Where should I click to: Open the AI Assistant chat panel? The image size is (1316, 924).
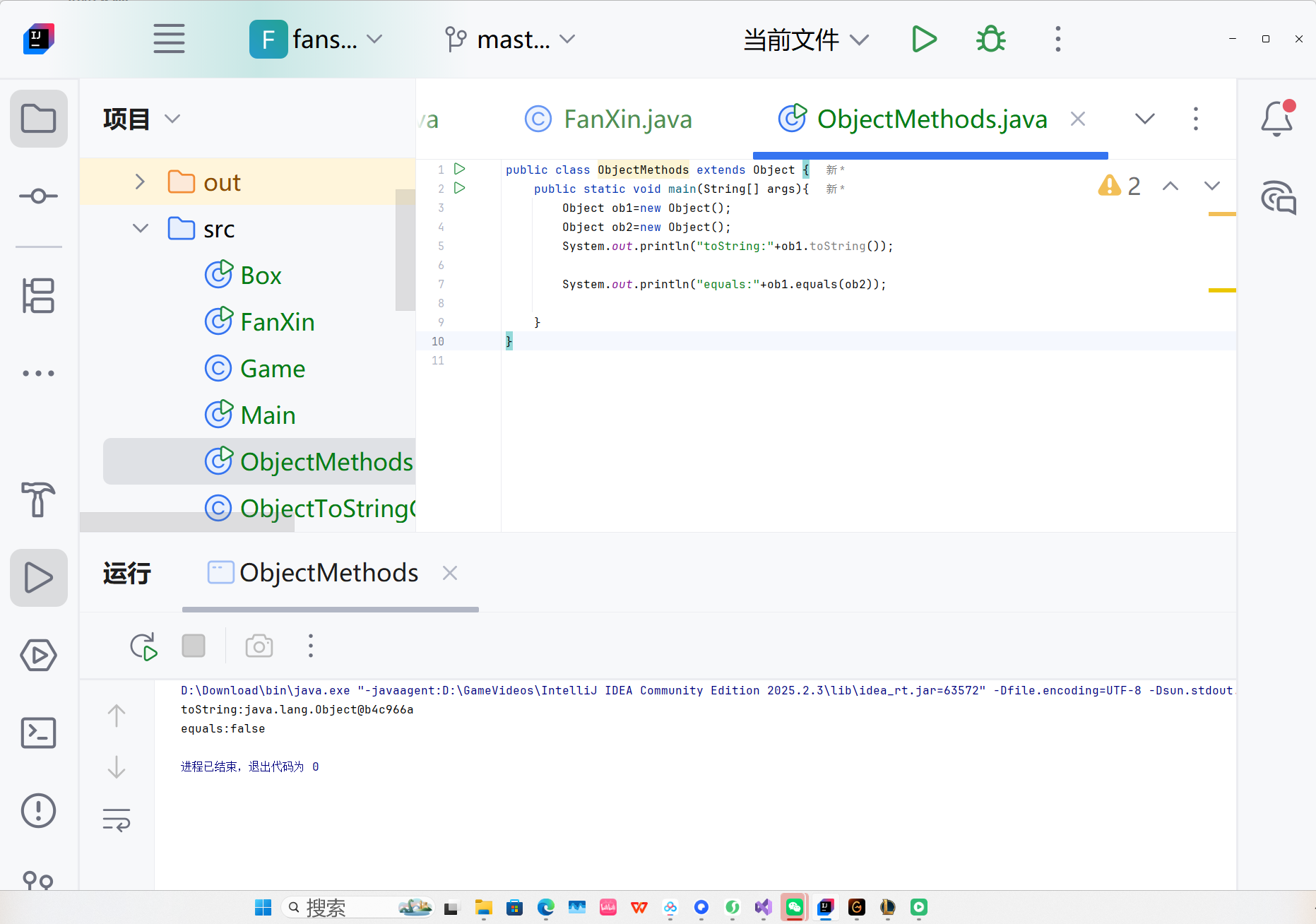click(x=1279, y=198)
